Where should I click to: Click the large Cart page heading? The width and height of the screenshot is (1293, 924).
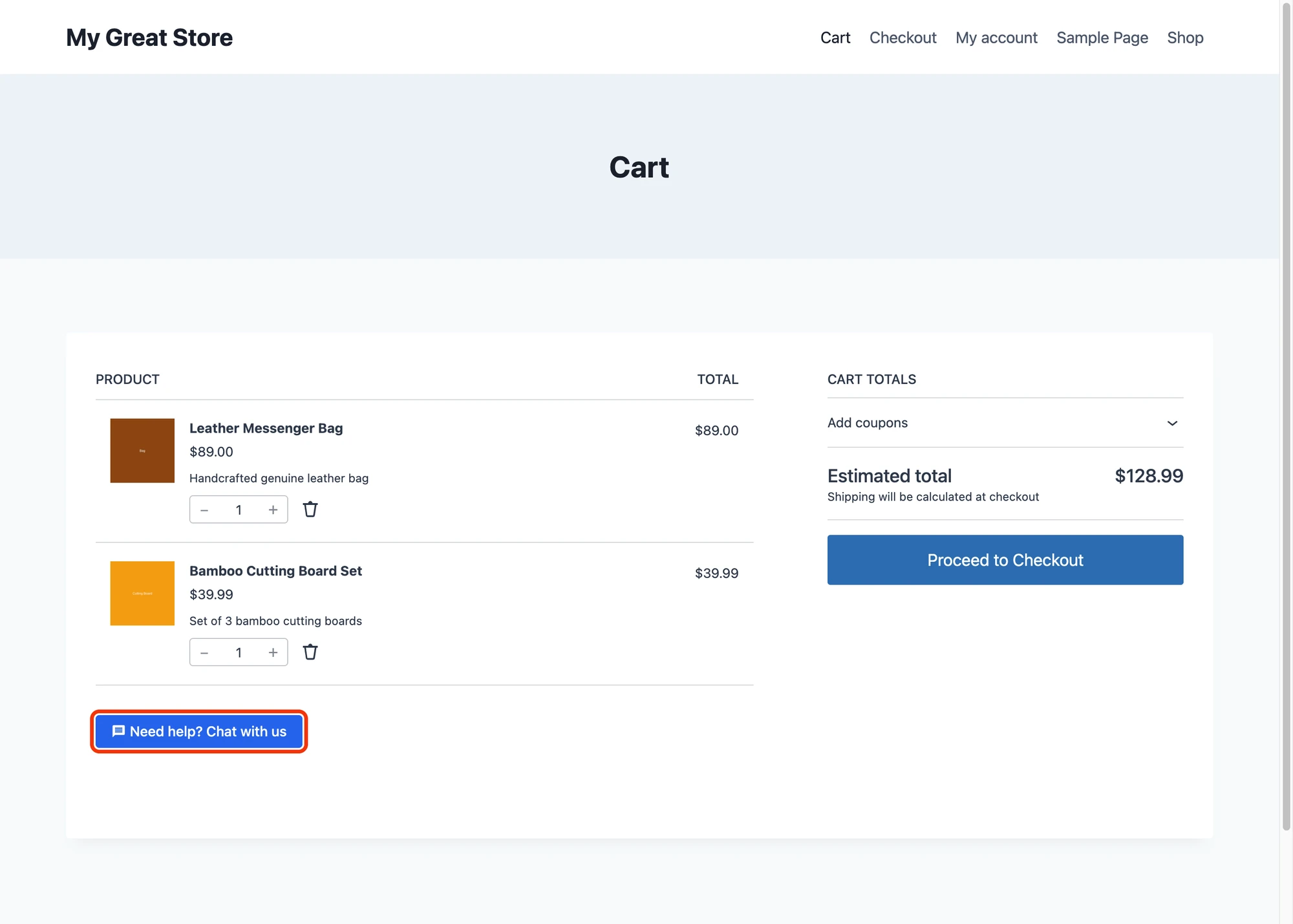[x=639, y=167]
